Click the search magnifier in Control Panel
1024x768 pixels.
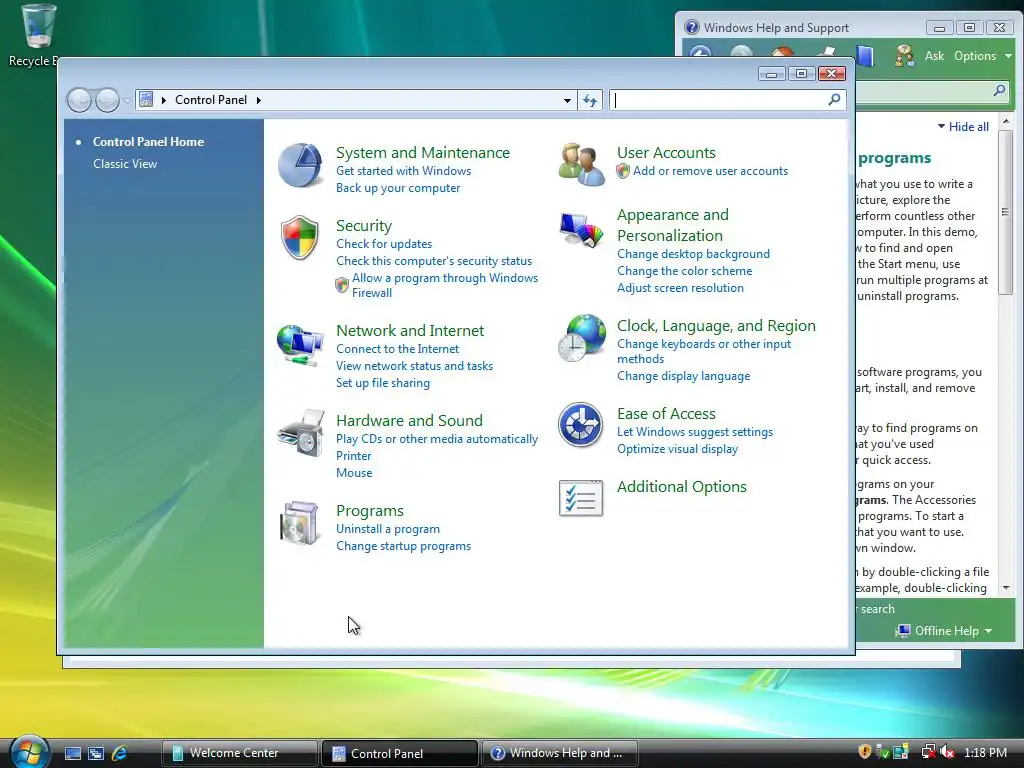click(834, 100)
